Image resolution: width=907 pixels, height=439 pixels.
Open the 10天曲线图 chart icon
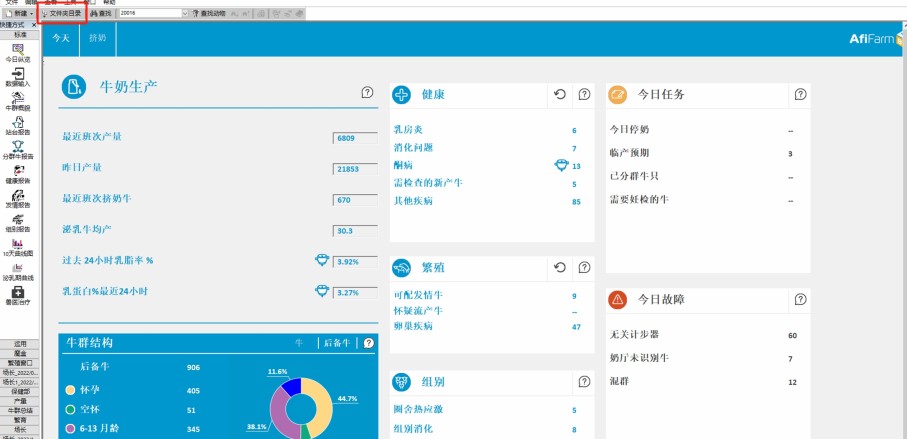19,245
